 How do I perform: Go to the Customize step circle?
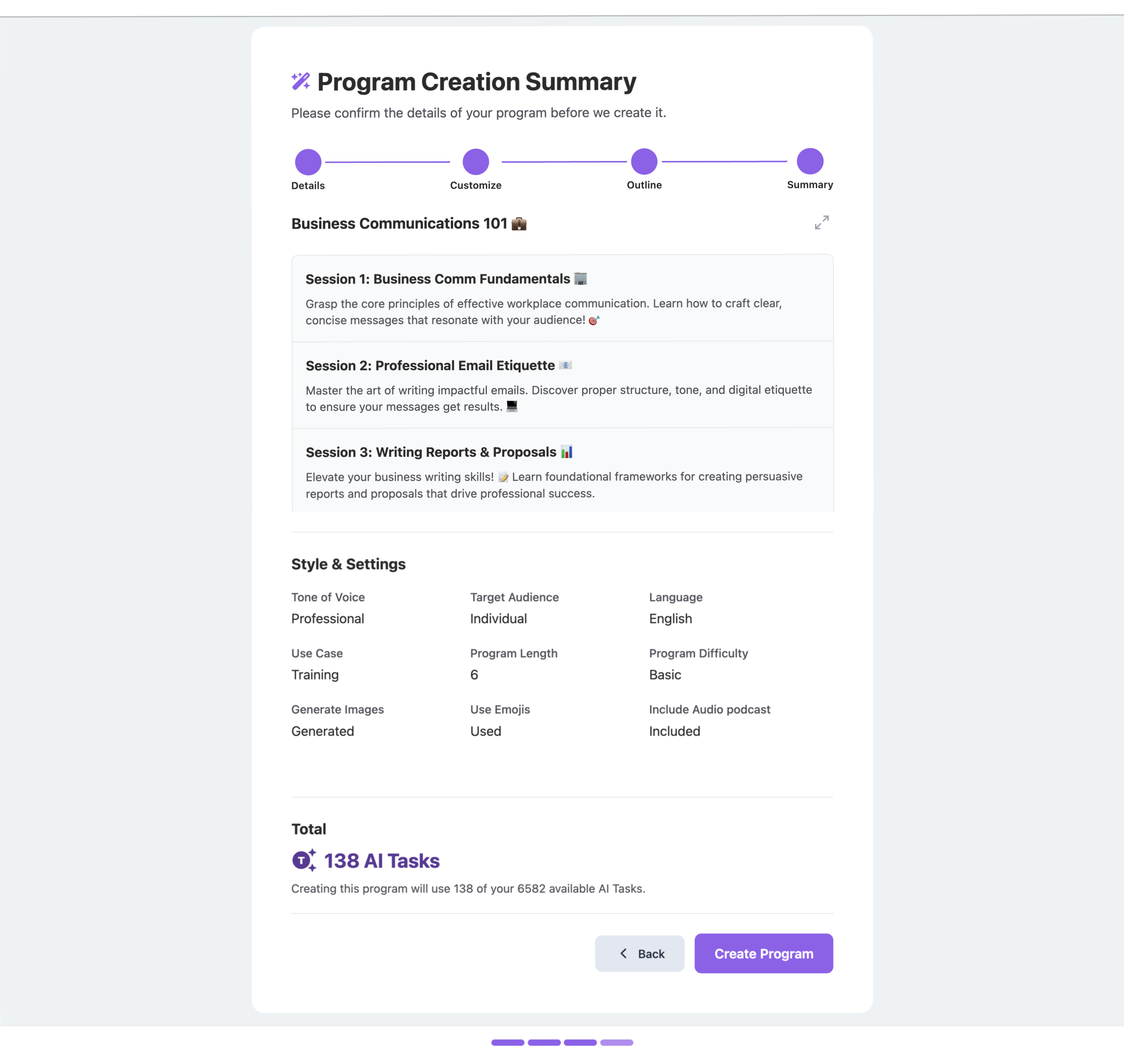click(476, 162)
